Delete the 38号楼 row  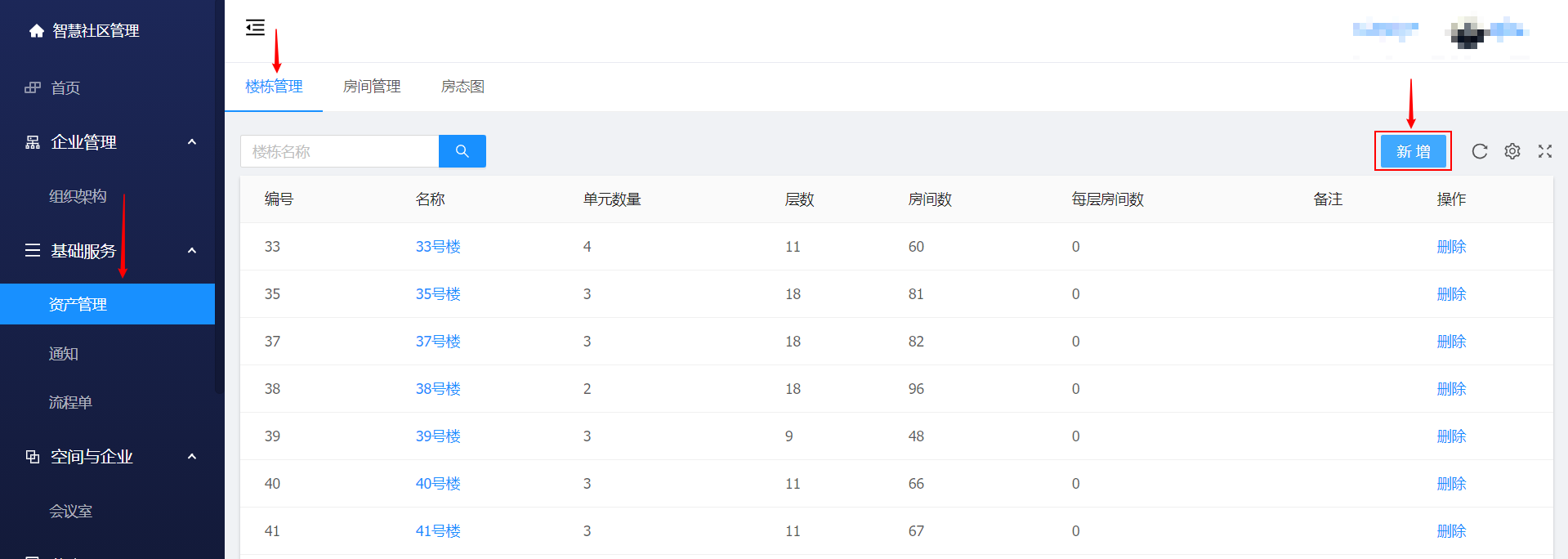1451,389
